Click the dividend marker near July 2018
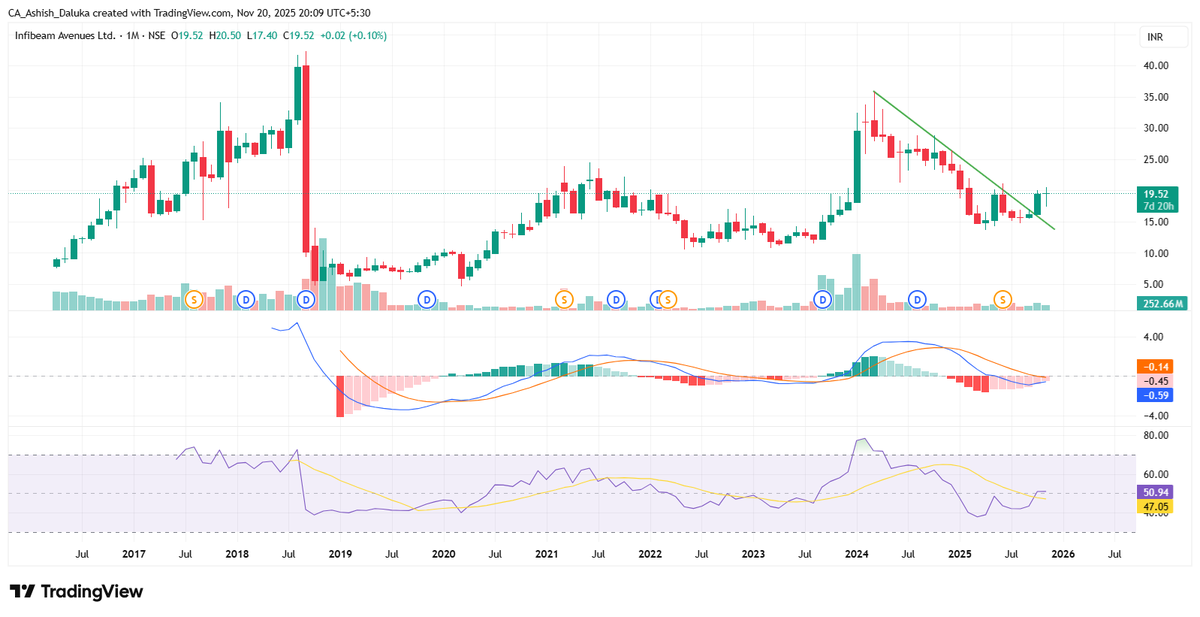This screenshot has height=617, width=1200. 306,297
